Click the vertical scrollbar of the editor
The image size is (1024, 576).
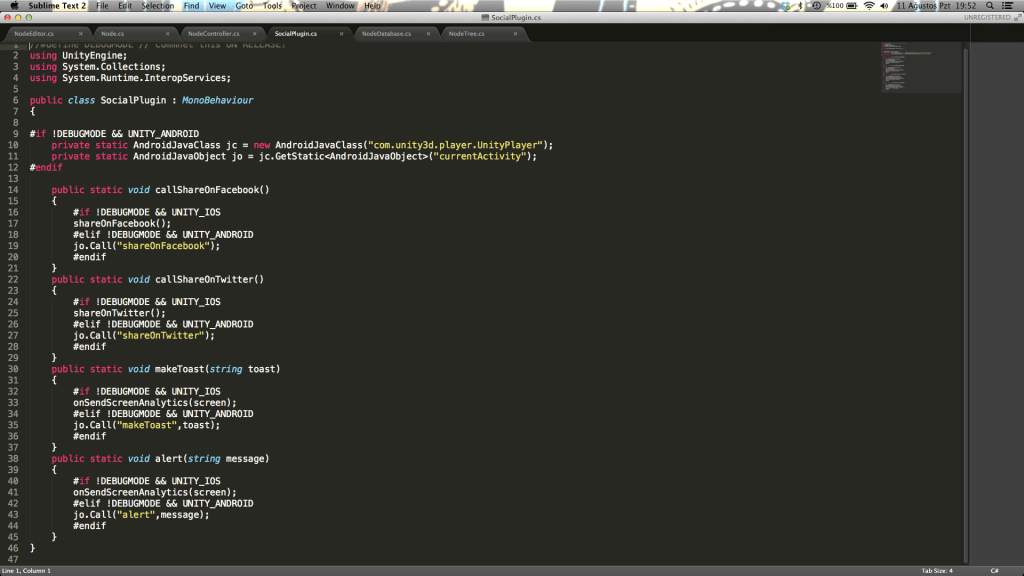965,300
